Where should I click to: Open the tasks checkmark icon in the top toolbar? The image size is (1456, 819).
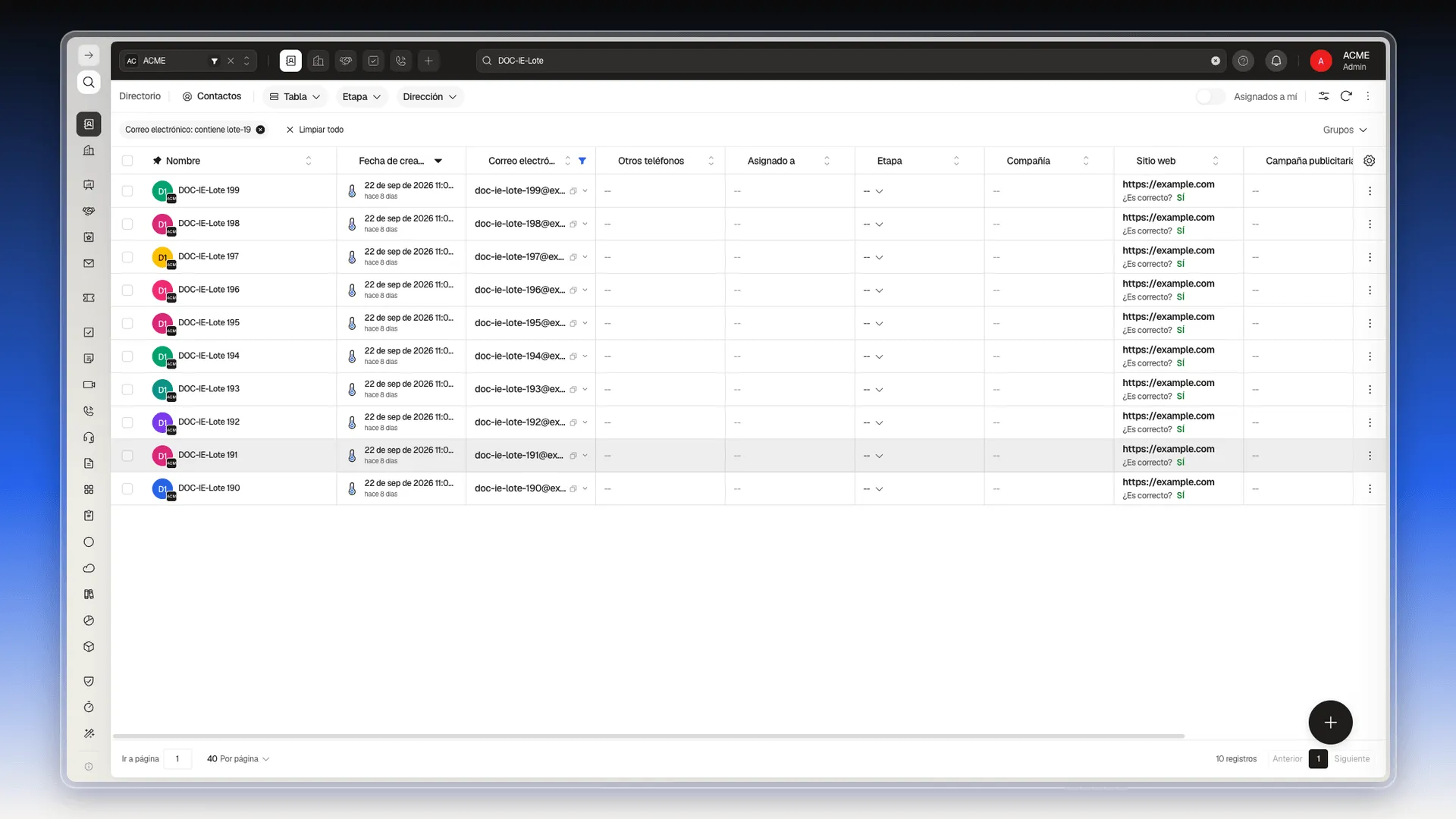click(x=373, y=61)
